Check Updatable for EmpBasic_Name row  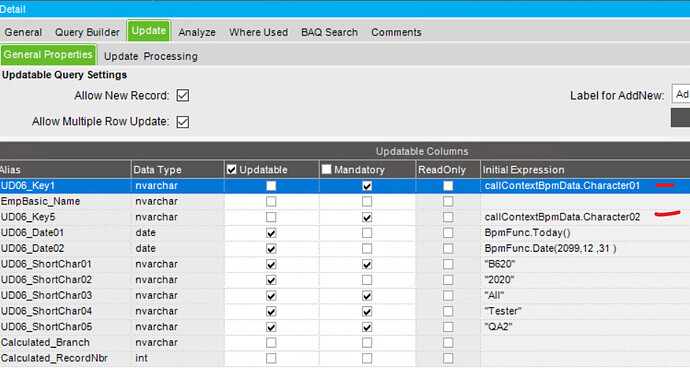coord(271,201)
